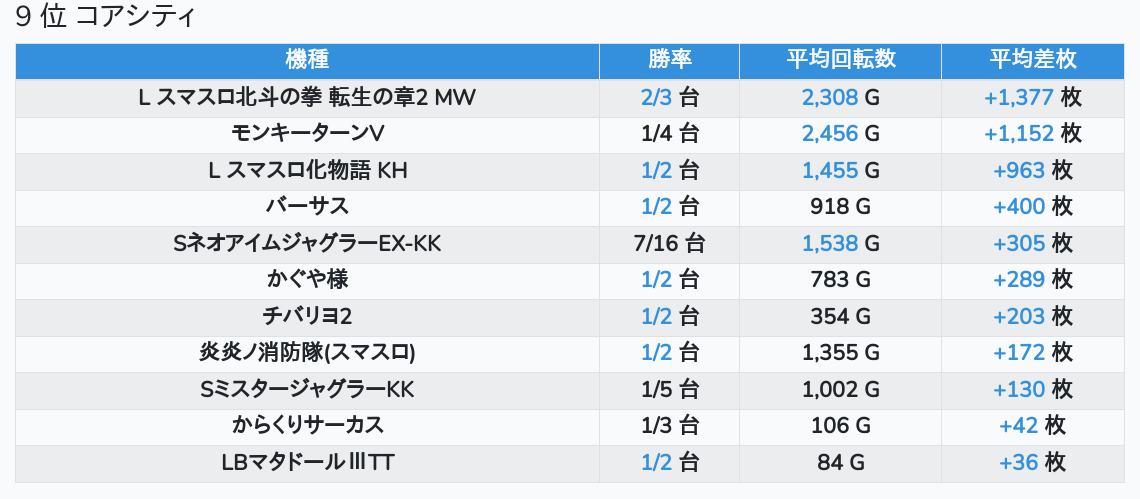Click the +963 difference link
Image resolution: width=1140 pixels, height=499 pixels.
pos(1018,171)
